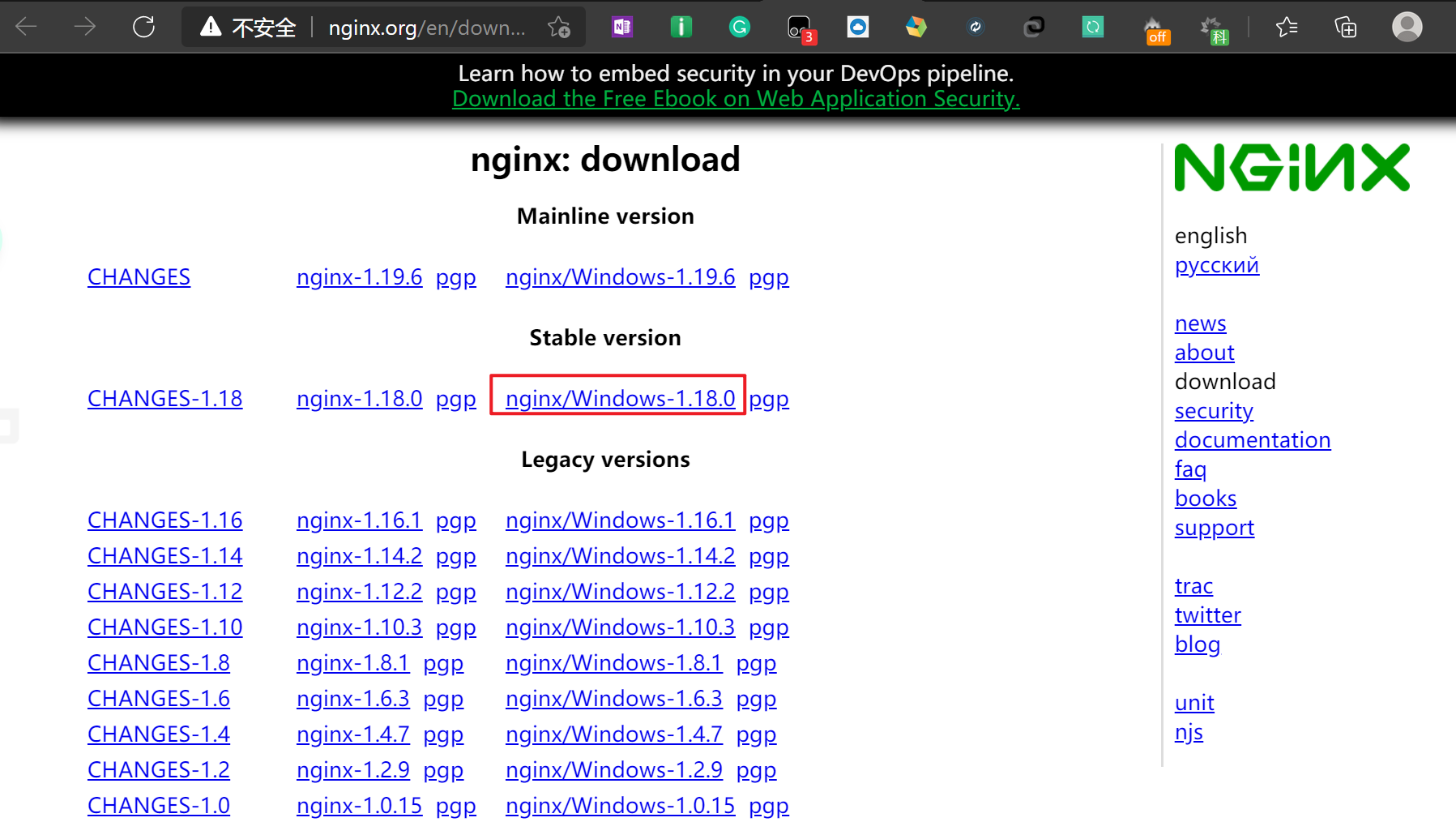Image resolution: width=1456 pixels, height=822 pixels.
Task: Click the extension icon with the orange 'off' badge
Action: click(1155, 30)
